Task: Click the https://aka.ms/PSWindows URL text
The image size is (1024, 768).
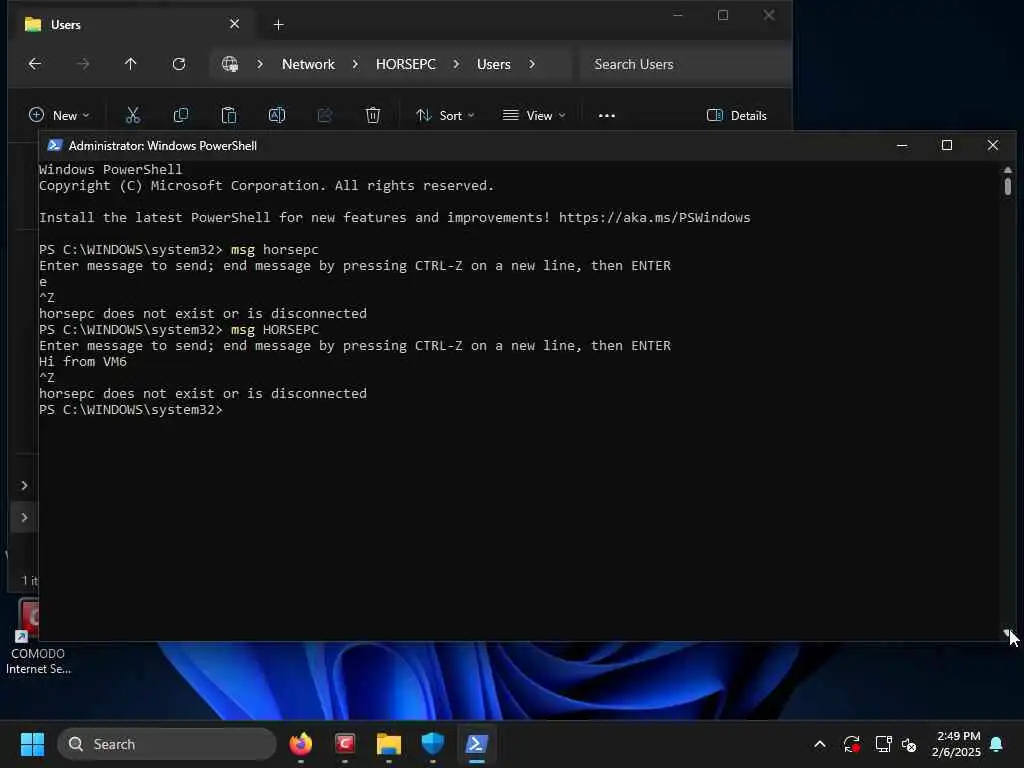Action: [654, 217]
